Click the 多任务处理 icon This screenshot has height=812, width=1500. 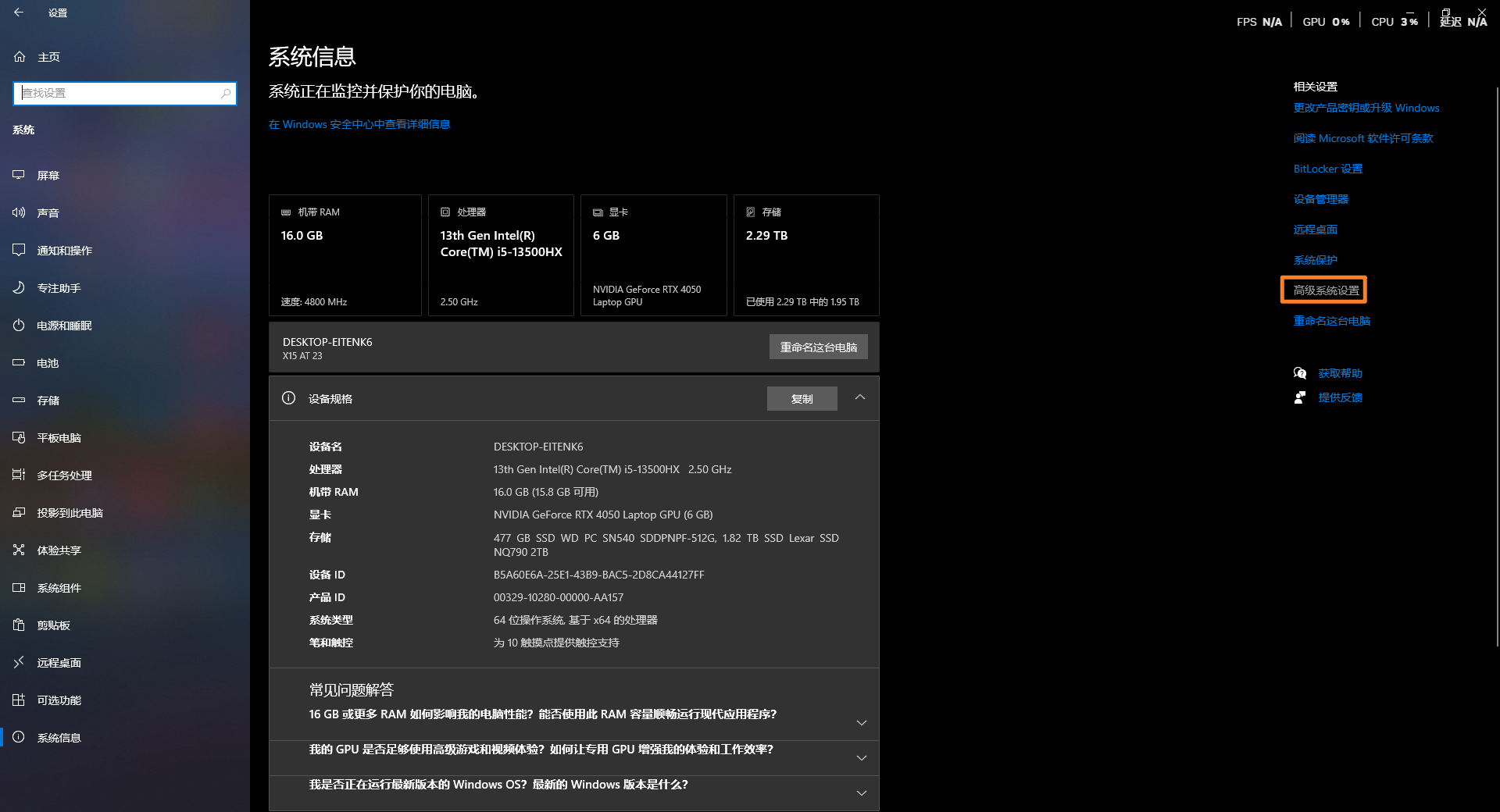19,475
